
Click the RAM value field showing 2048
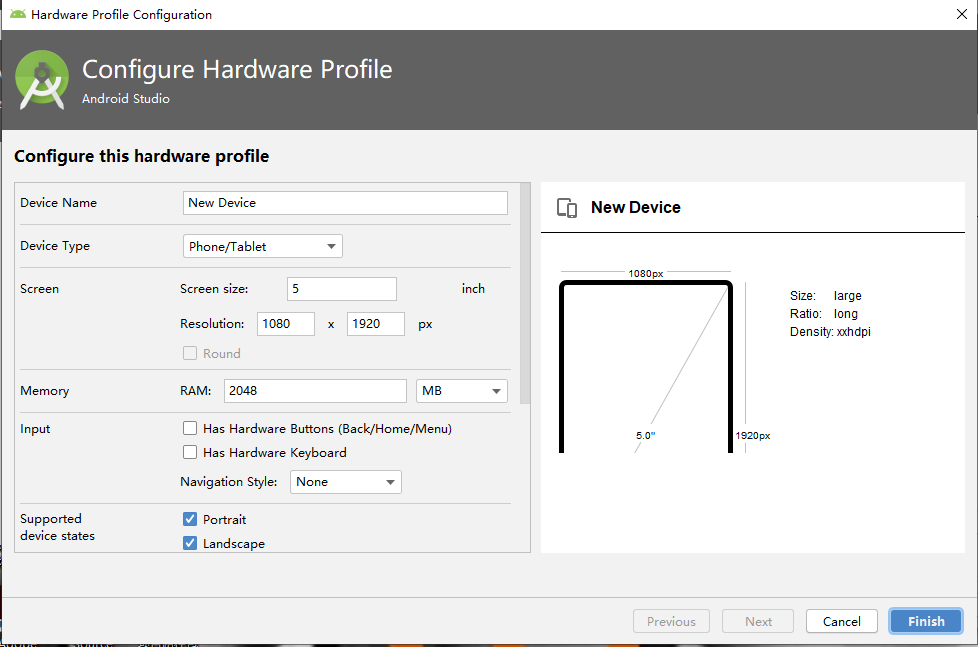(x=315, y=391)
